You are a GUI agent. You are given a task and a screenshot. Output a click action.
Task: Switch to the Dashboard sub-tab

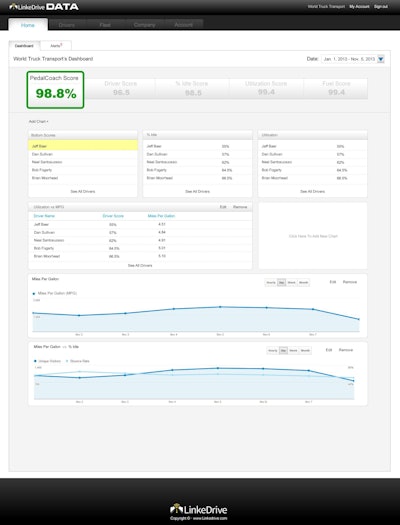tap(24, 46)
